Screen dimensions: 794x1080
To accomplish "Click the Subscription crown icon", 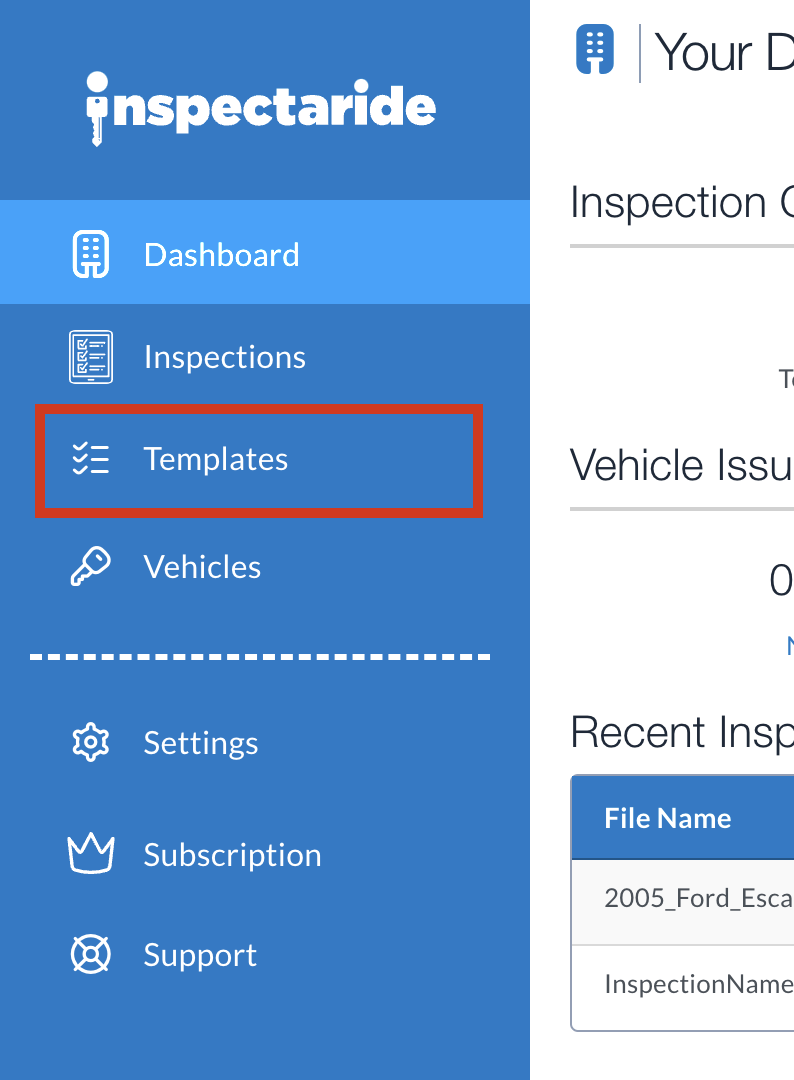I will coord(91,853).
